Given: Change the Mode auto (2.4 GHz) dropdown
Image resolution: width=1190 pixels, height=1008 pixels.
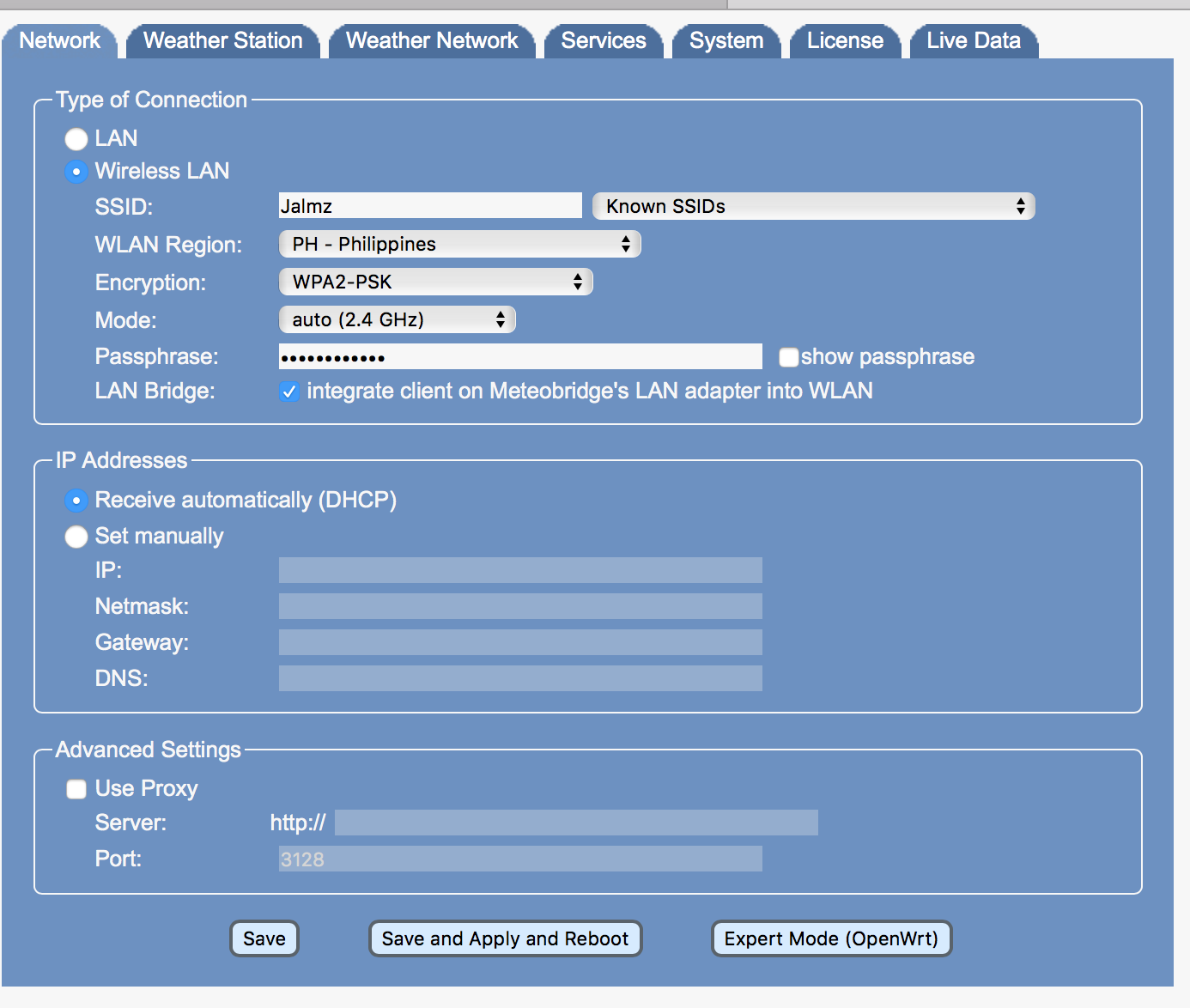Looking at the screenshot, I should [x=397, y=319].
